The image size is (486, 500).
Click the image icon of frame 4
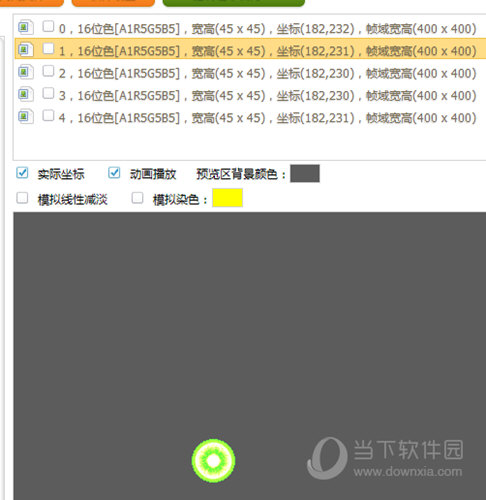pyautogui.click(x=25, y=117)
